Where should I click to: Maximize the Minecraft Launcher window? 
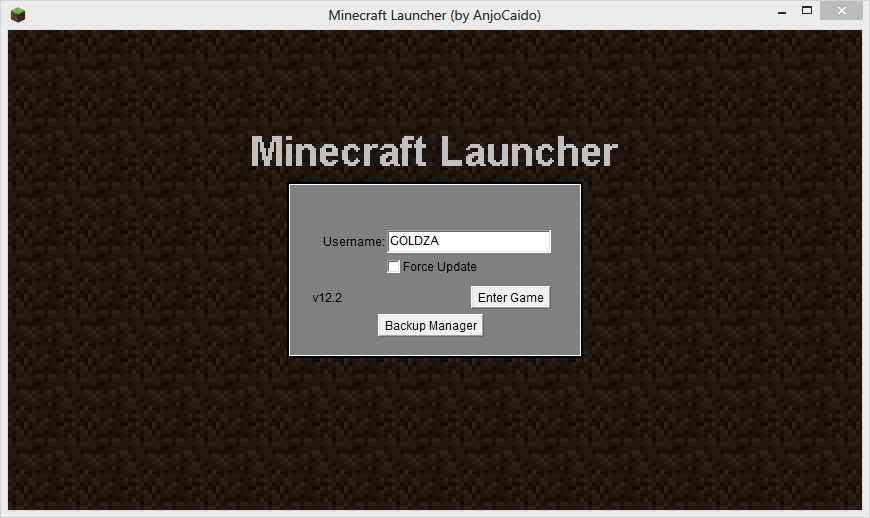tap(807, 11)
